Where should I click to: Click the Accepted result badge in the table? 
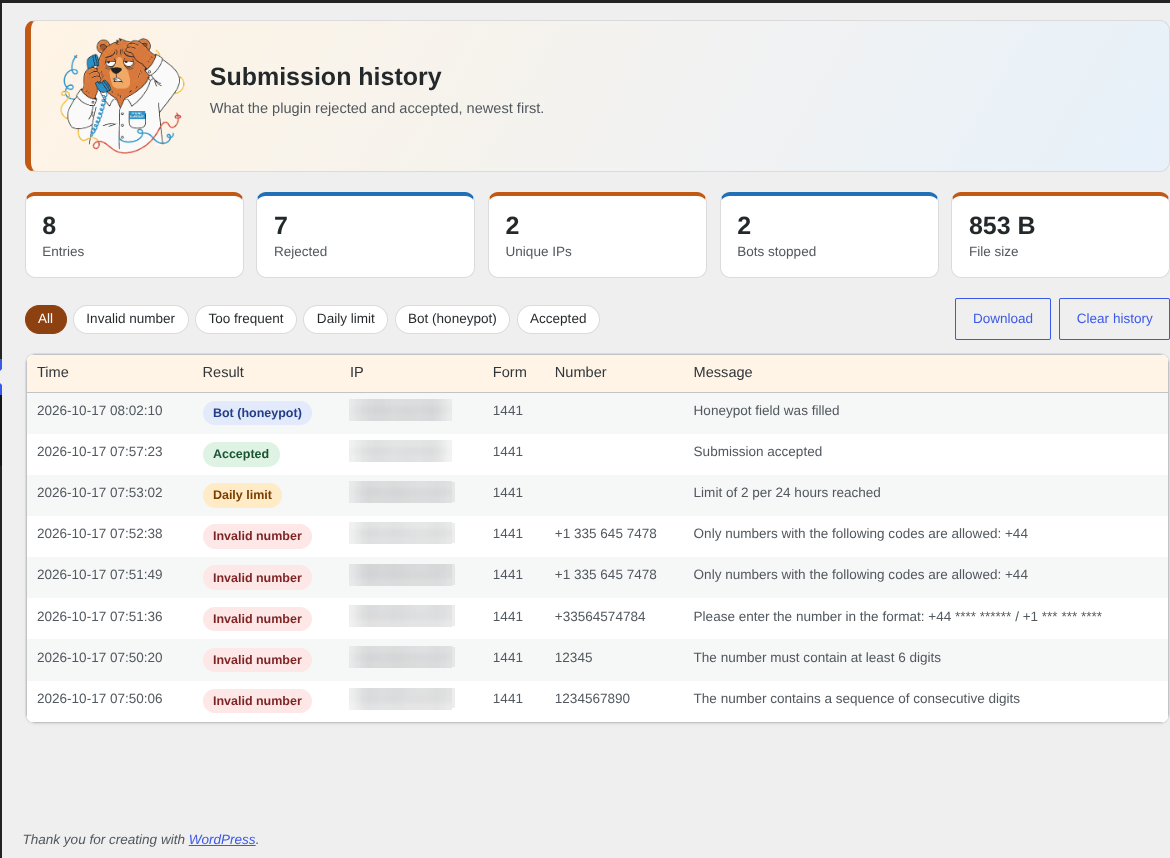(x=241, y=454)
